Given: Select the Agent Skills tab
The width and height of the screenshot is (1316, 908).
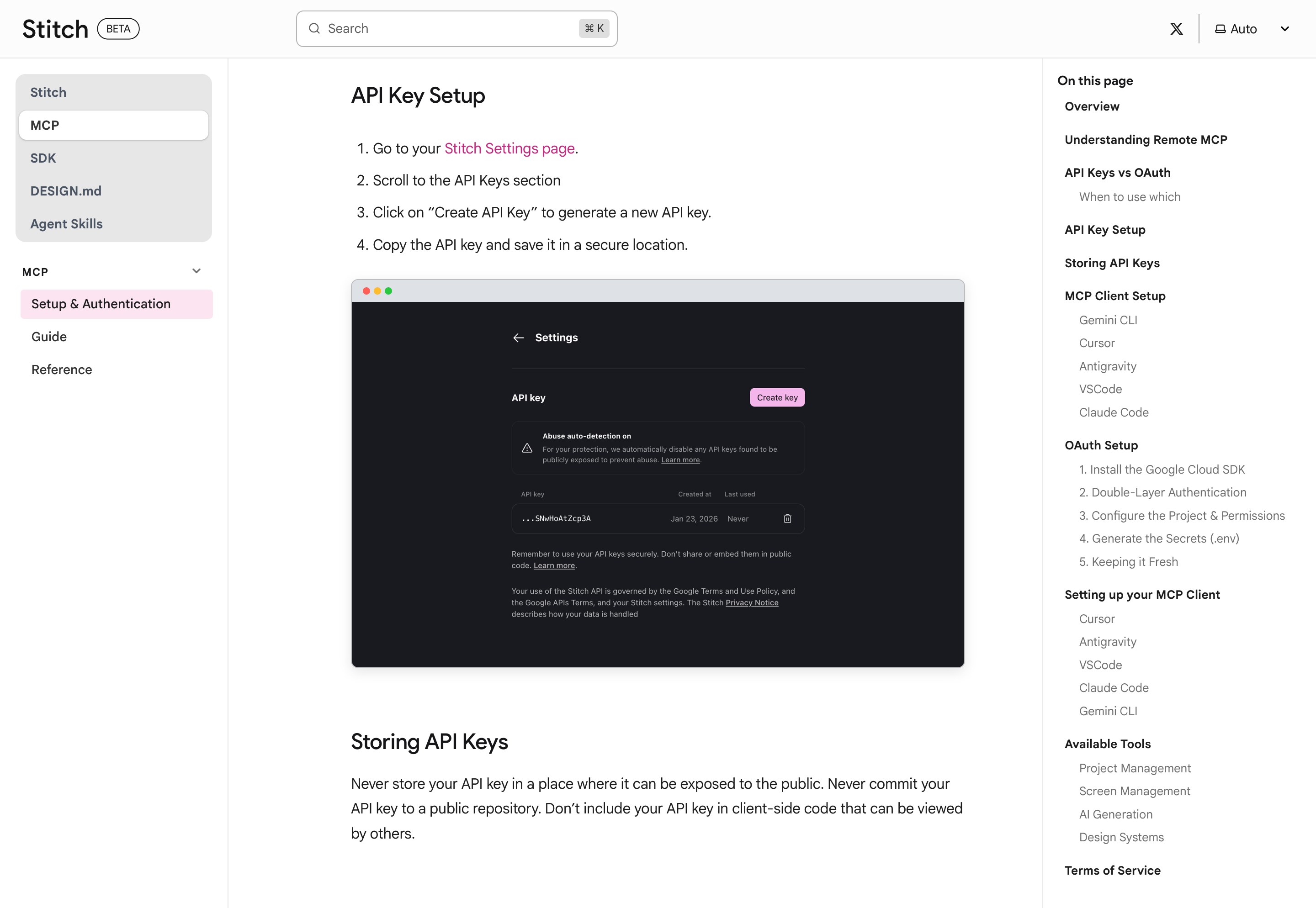Looking at the screenshot, I should [114, 224].
